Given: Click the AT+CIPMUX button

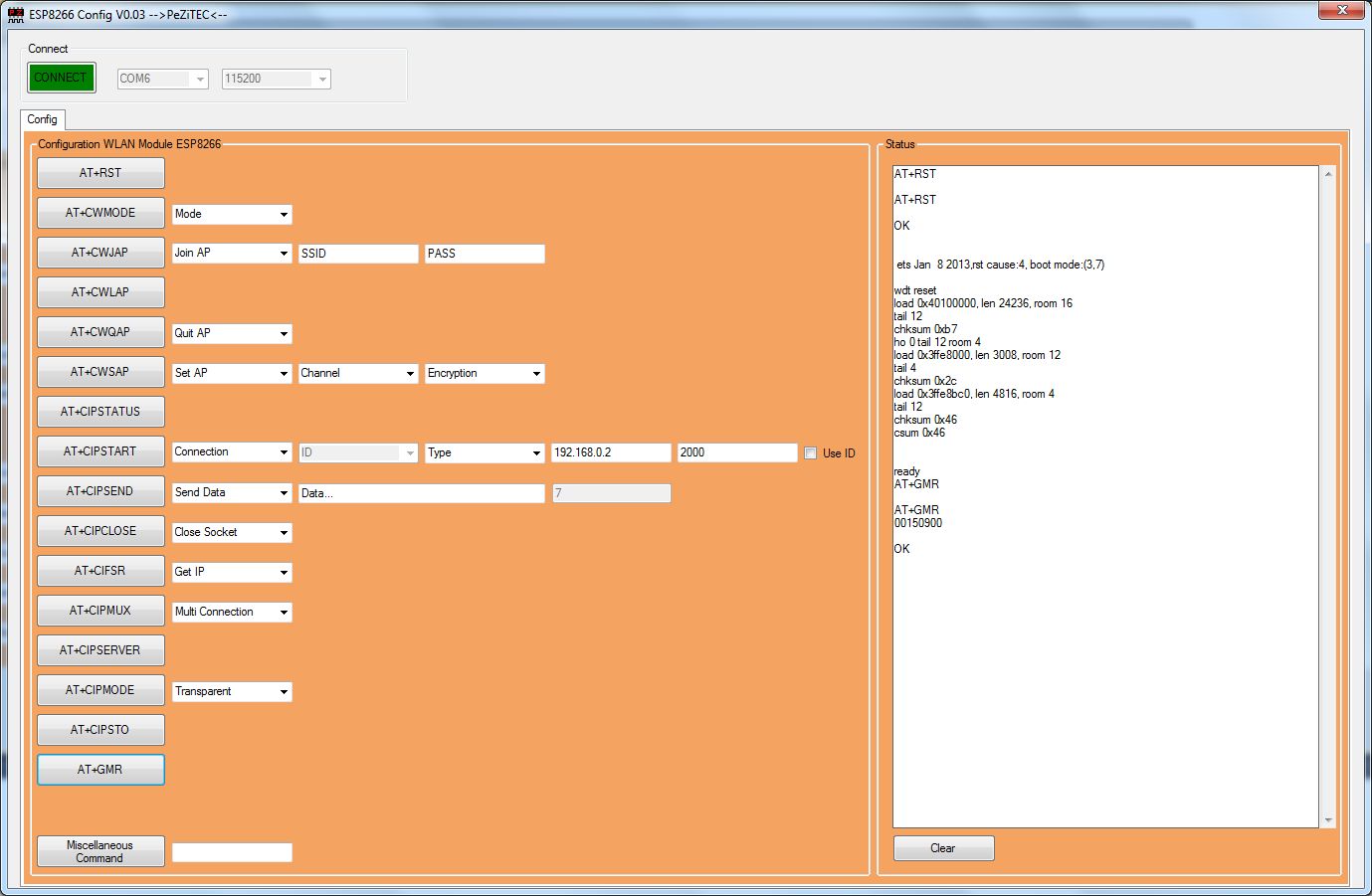Looking at the screenshot, I should (100, 611).
